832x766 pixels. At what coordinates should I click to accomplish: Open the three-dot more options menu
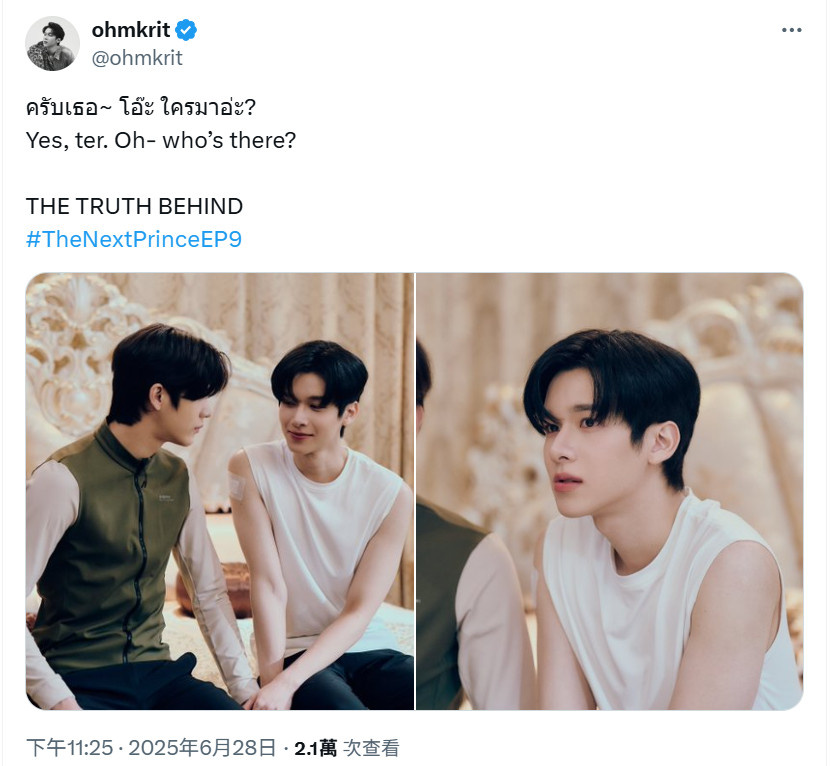pos(791,30)
